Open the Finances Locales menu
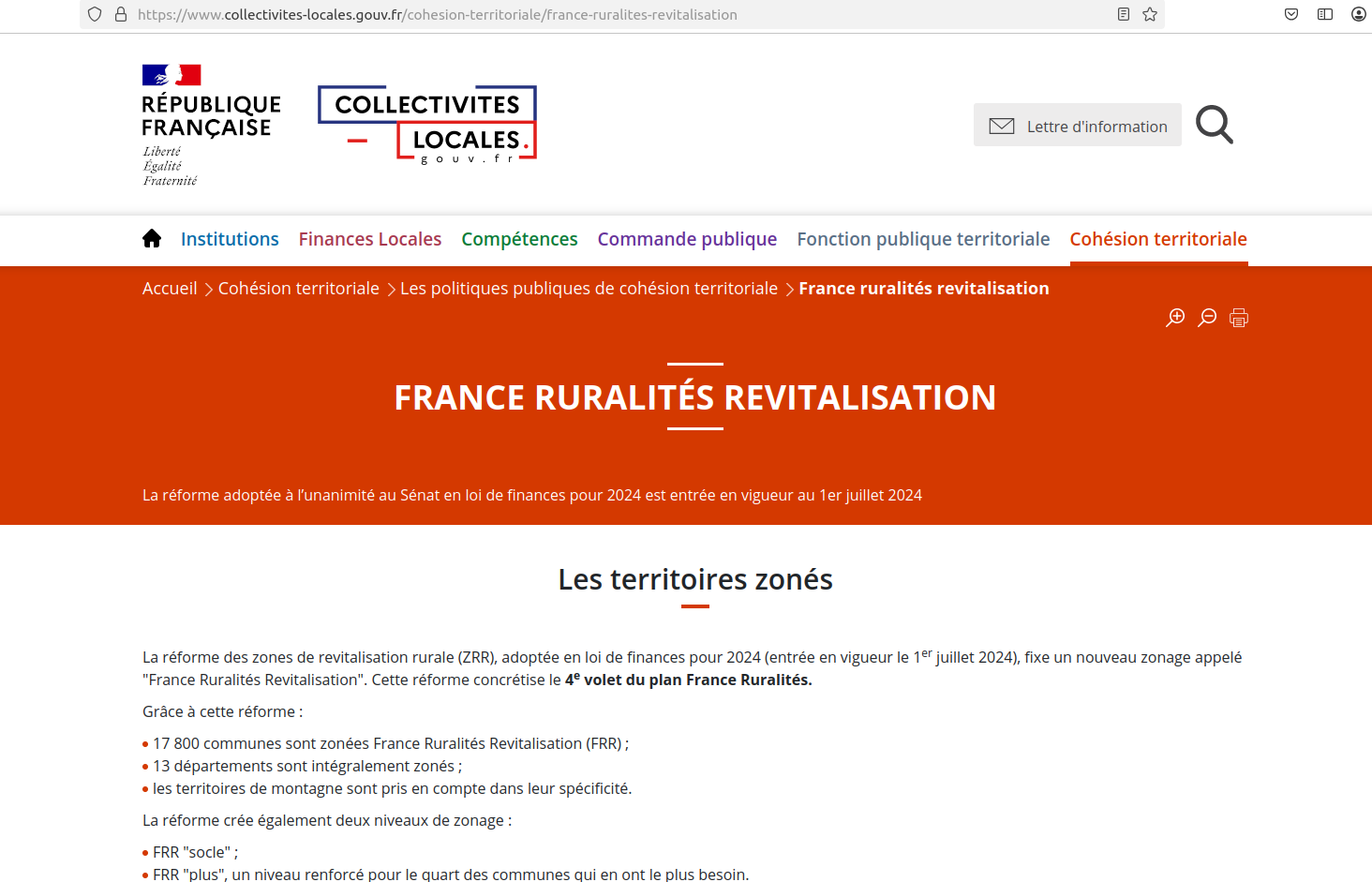The width and height of the screenshot is (1372, 882). pos(370,239)
